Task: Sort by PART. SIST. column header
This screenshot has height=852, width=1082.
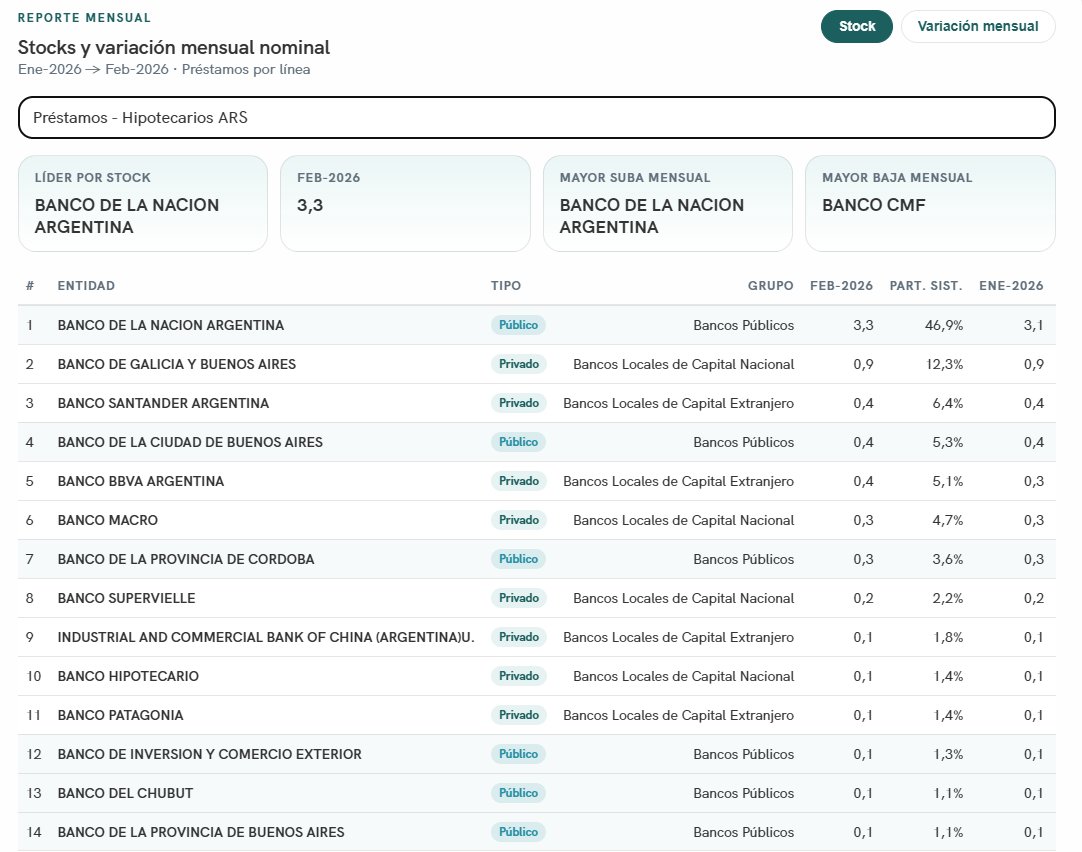Action: 926,286
